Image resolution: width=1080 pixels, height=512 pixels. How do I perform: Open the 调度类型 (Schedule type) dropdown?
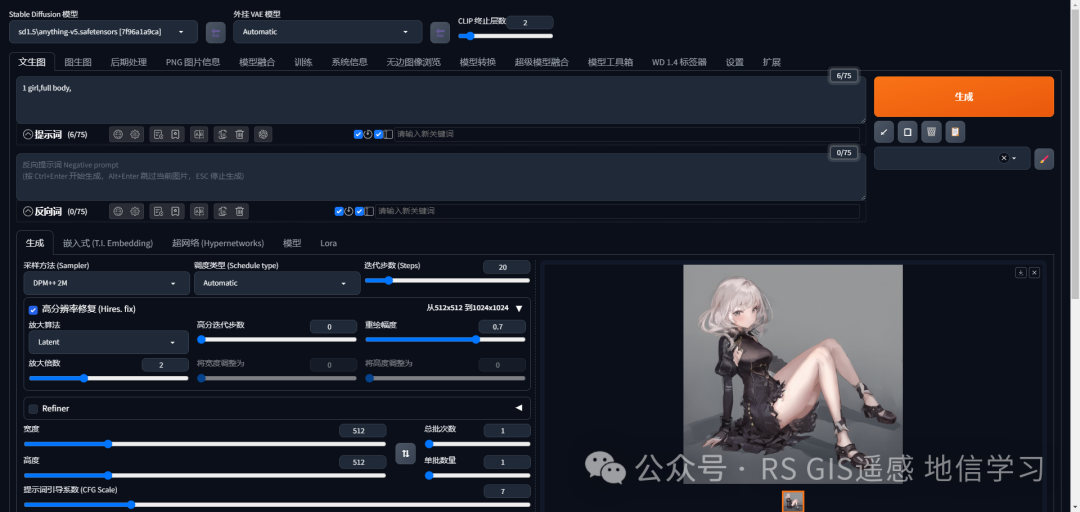(277, 283)
